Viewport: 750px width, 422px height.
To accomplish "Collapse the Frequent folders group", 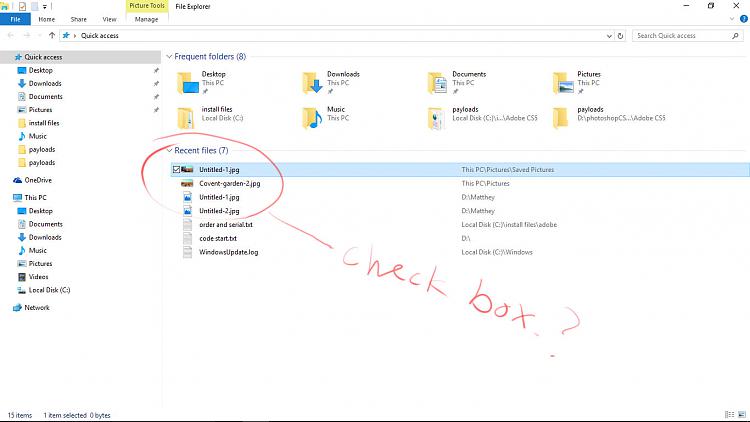I will tap(169, 56).
